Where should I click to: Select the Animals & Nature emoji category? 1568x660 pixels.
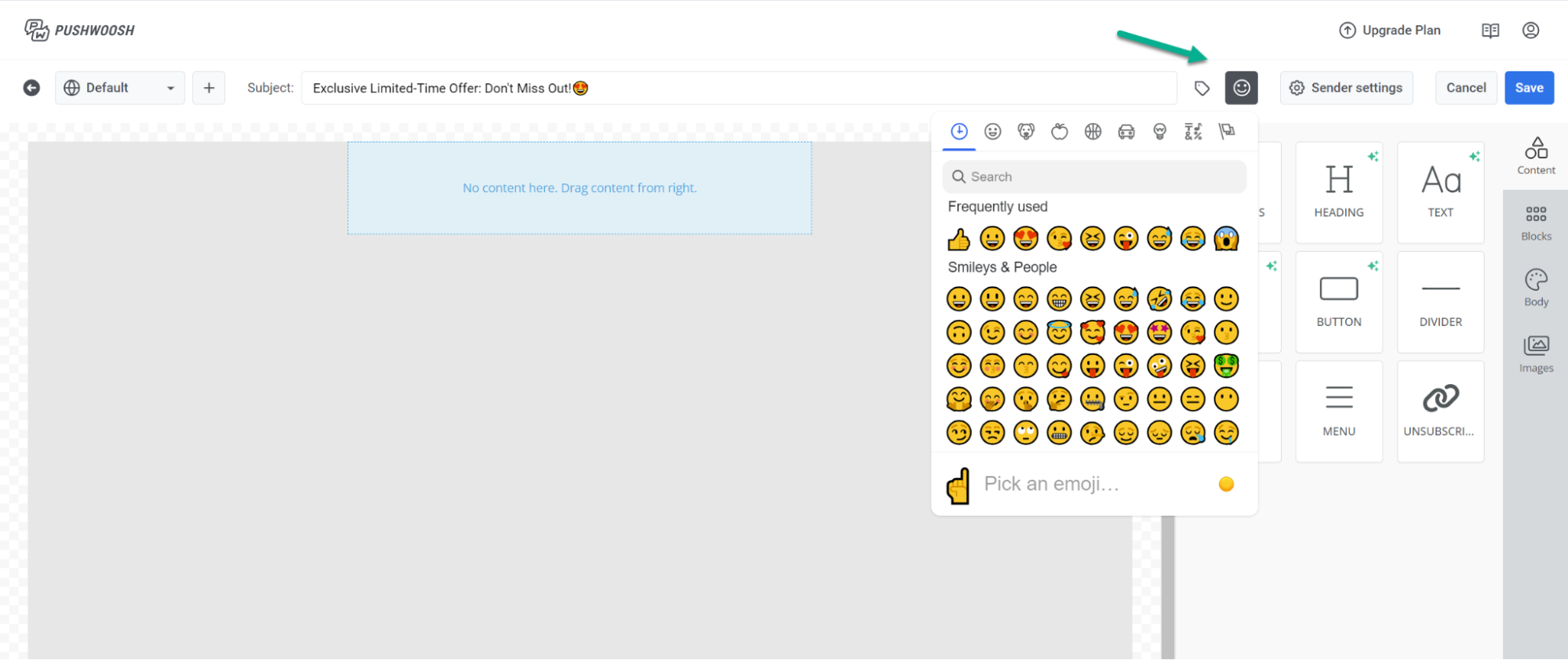click(x=1026, y=132)
